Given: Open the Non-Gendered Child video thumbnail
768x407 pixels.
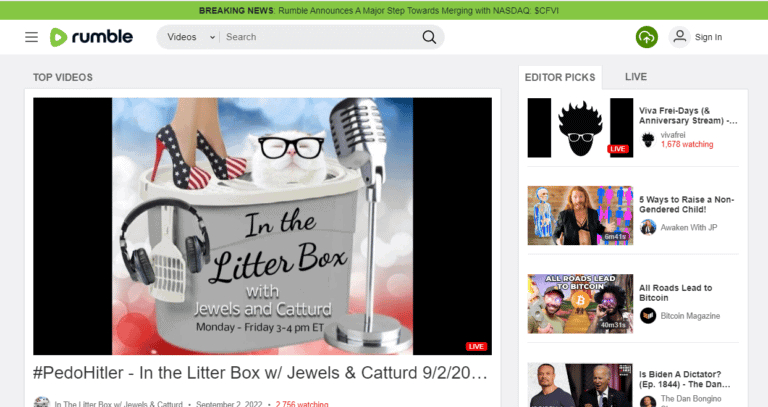Looking at the screenshot, I should click(580, 215).
